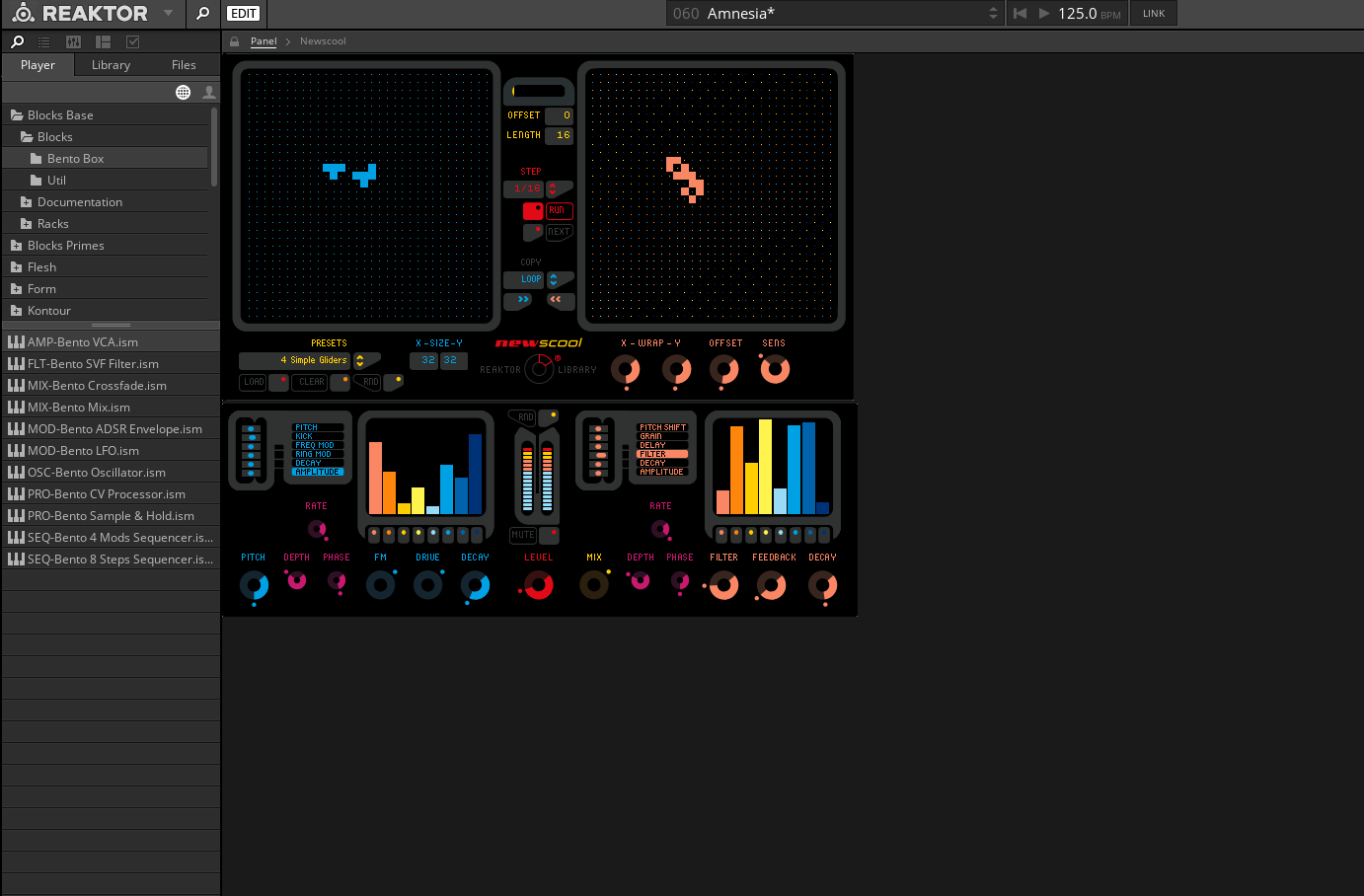Expand the Documentation folder
Screen dimensions: 1364x896
coord(106,202)
